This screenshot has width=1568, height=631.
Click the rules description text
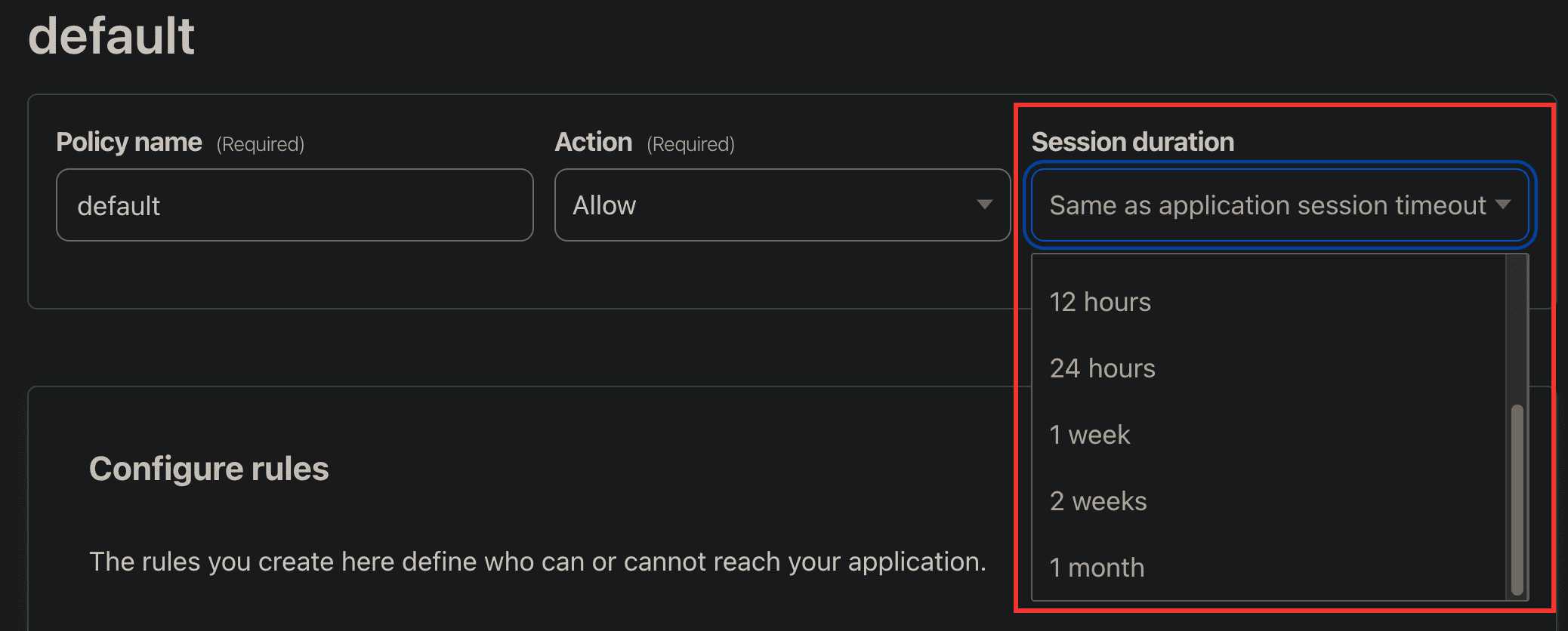[538, 562]
